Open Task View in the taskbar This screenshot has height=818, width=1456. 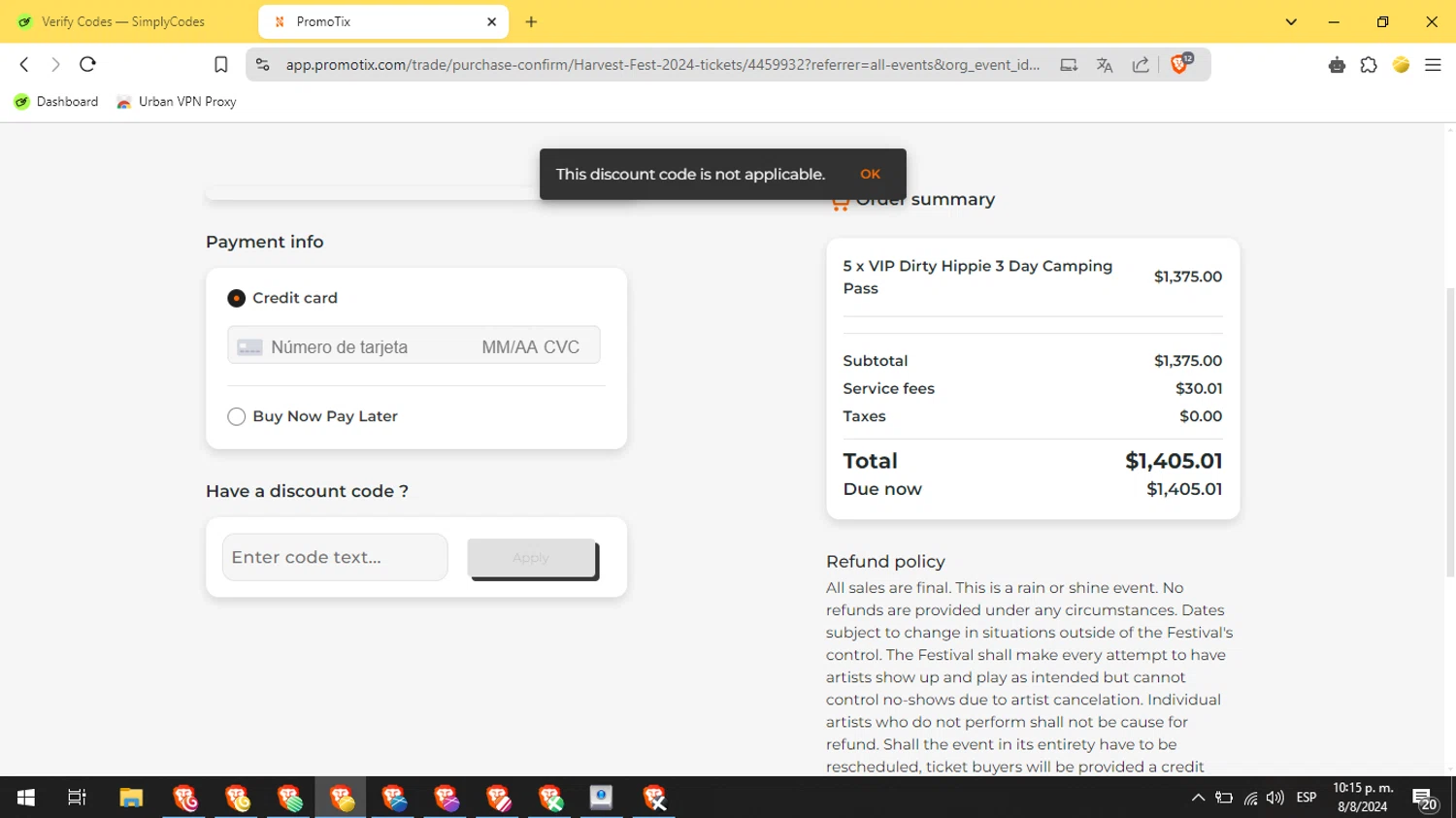click(77, 798)
